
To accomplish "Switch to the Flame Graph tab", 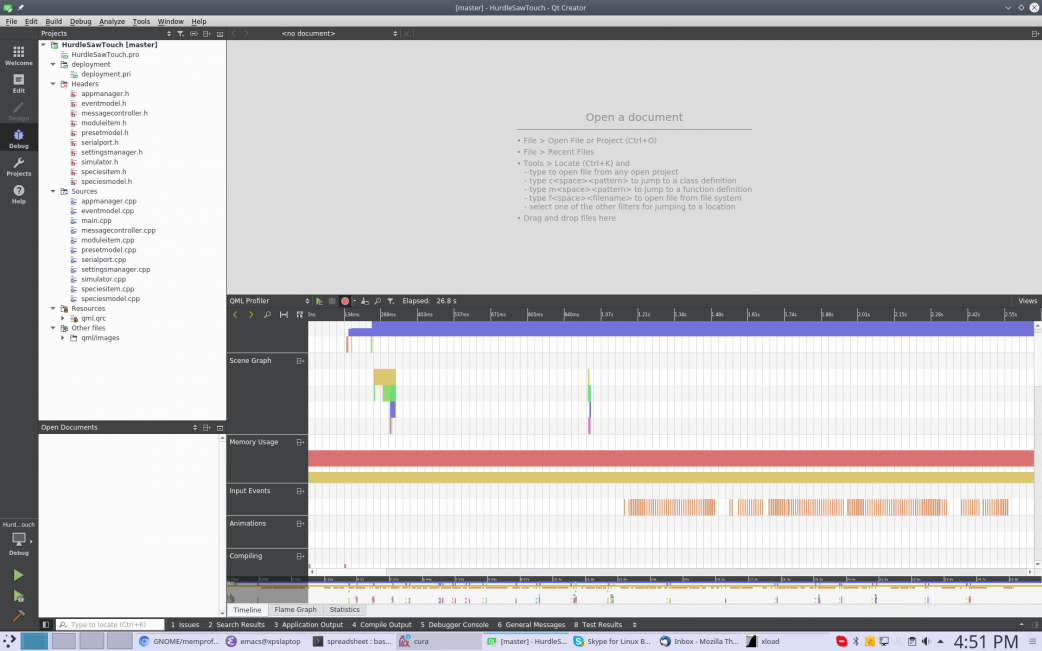I will [x=295, y=609].
